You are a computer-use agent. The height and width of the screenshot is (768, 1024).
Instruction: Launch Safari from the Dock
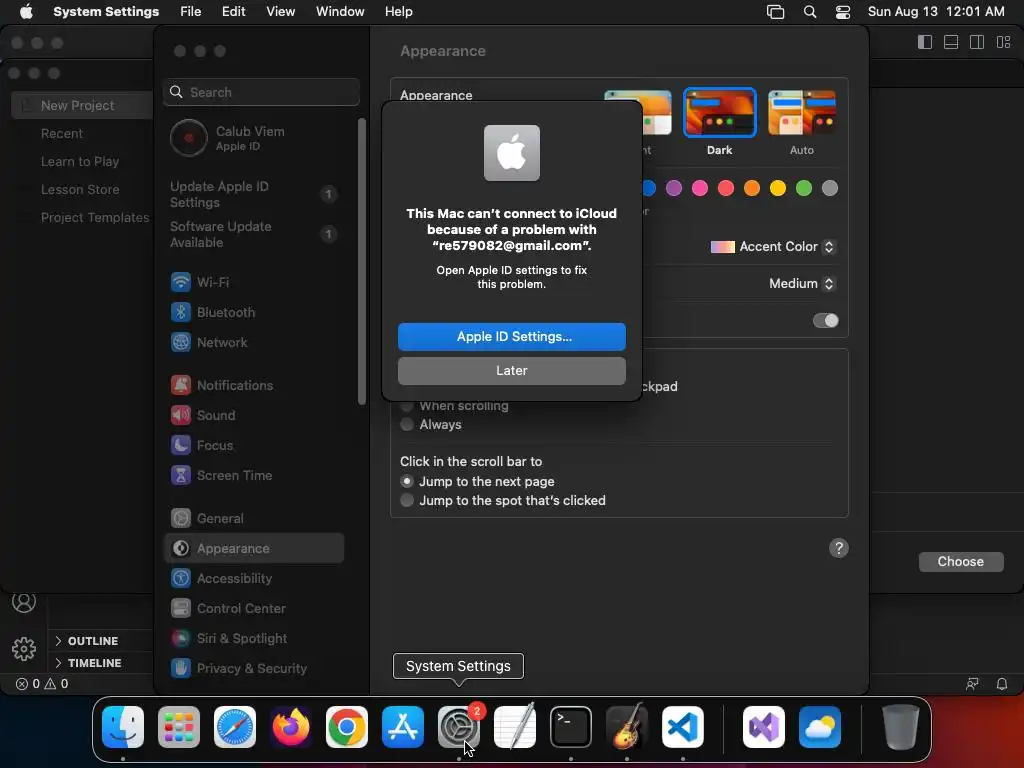235,727
